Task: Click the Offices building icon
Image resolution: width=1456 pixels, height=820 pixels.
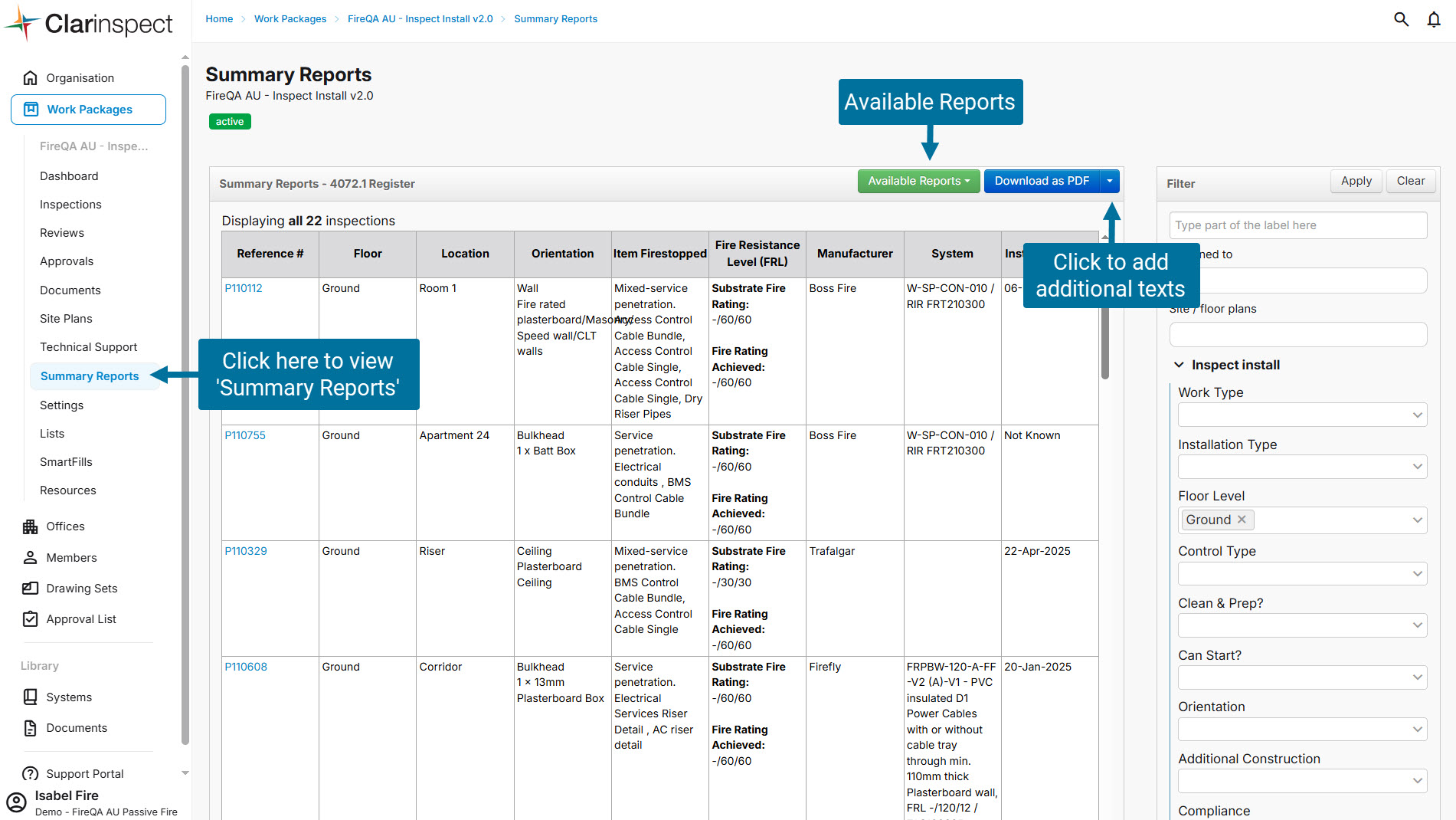Action: [x=31, y=526]
